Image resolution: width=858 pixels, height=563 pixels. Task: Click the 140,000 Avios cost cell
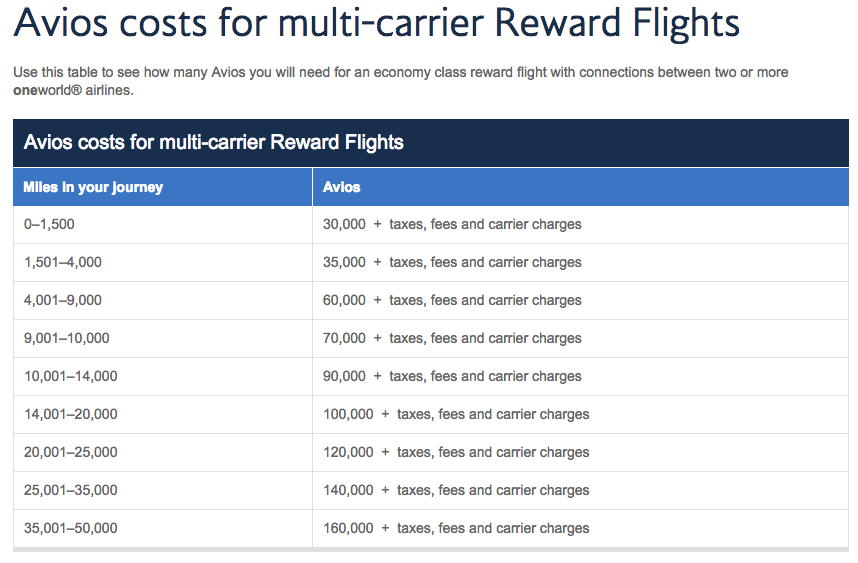(581, 491)
